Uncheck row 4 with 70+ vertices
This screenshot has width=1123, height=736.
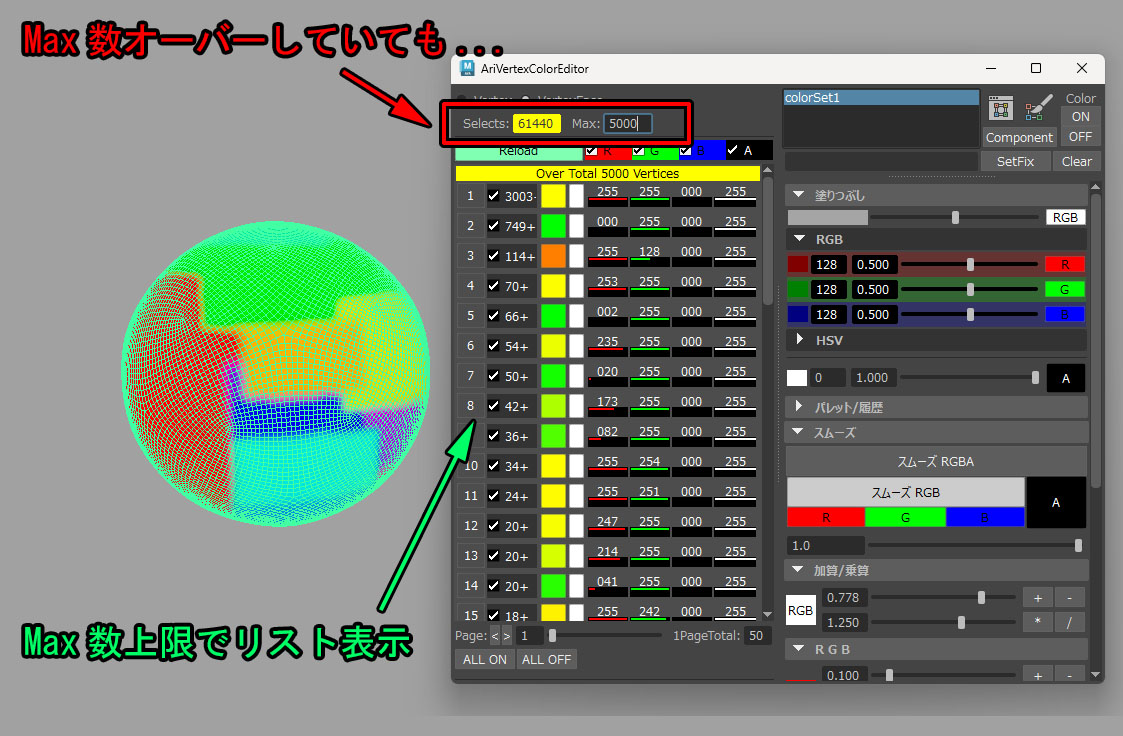tap(493, 286)
